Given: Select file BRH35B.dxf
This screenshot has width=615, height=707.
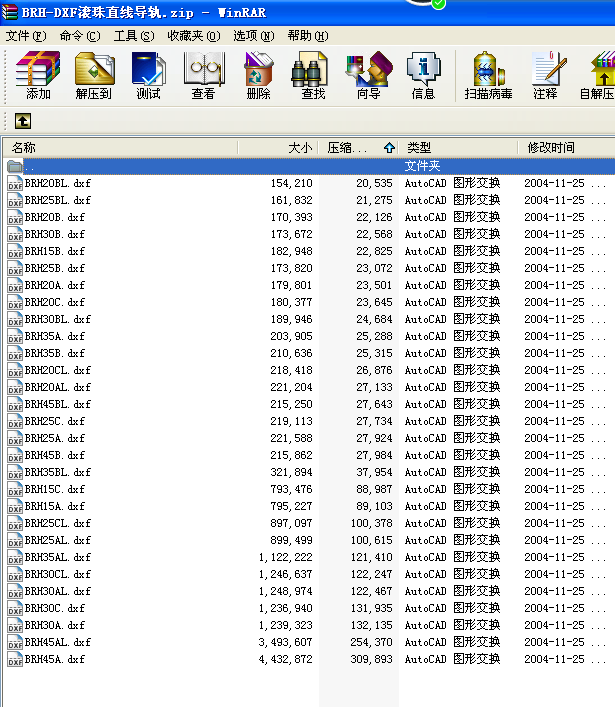Looking at the screenshot, I should (55, 353).
